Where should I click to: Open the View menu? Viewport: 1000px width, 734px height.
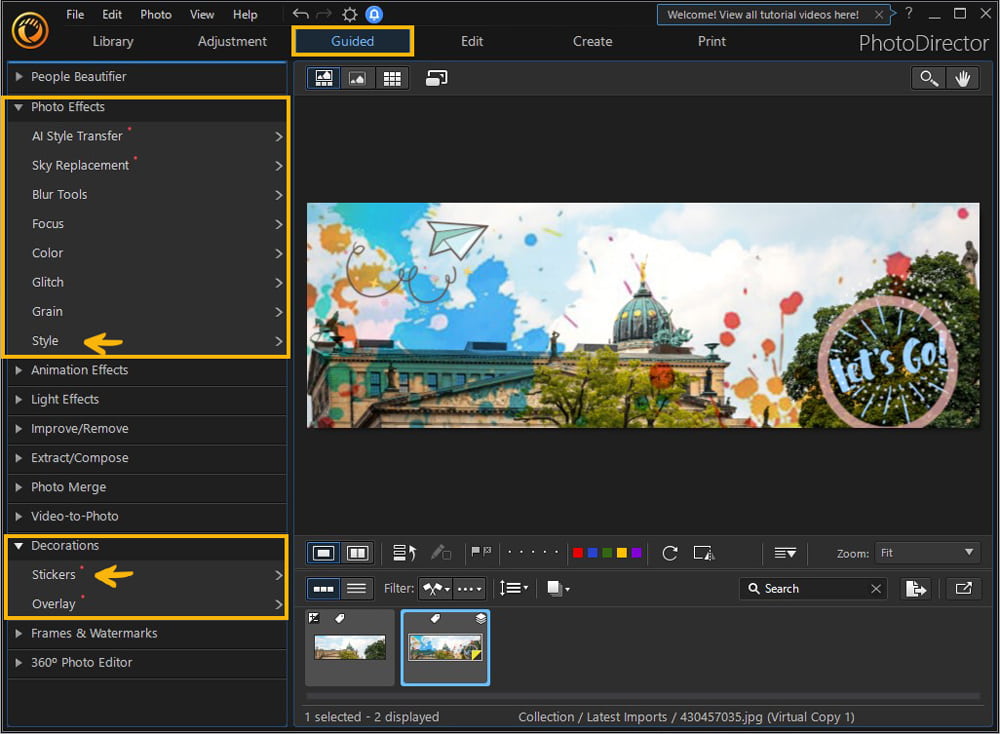click(x=202, y=14)
